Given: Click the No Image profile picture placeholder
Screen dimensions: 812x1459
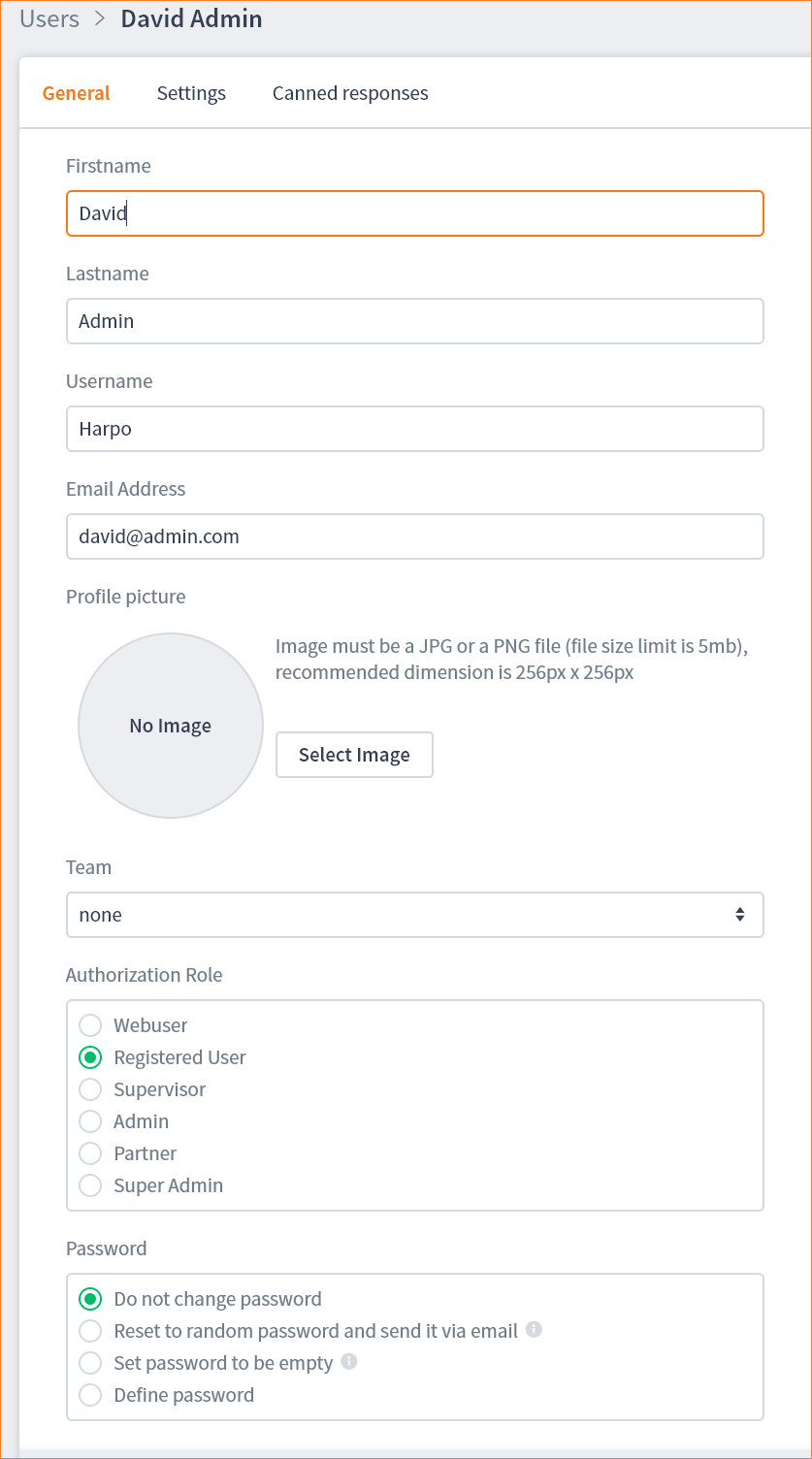Looking at the screenshot, I should click(171, 726).
